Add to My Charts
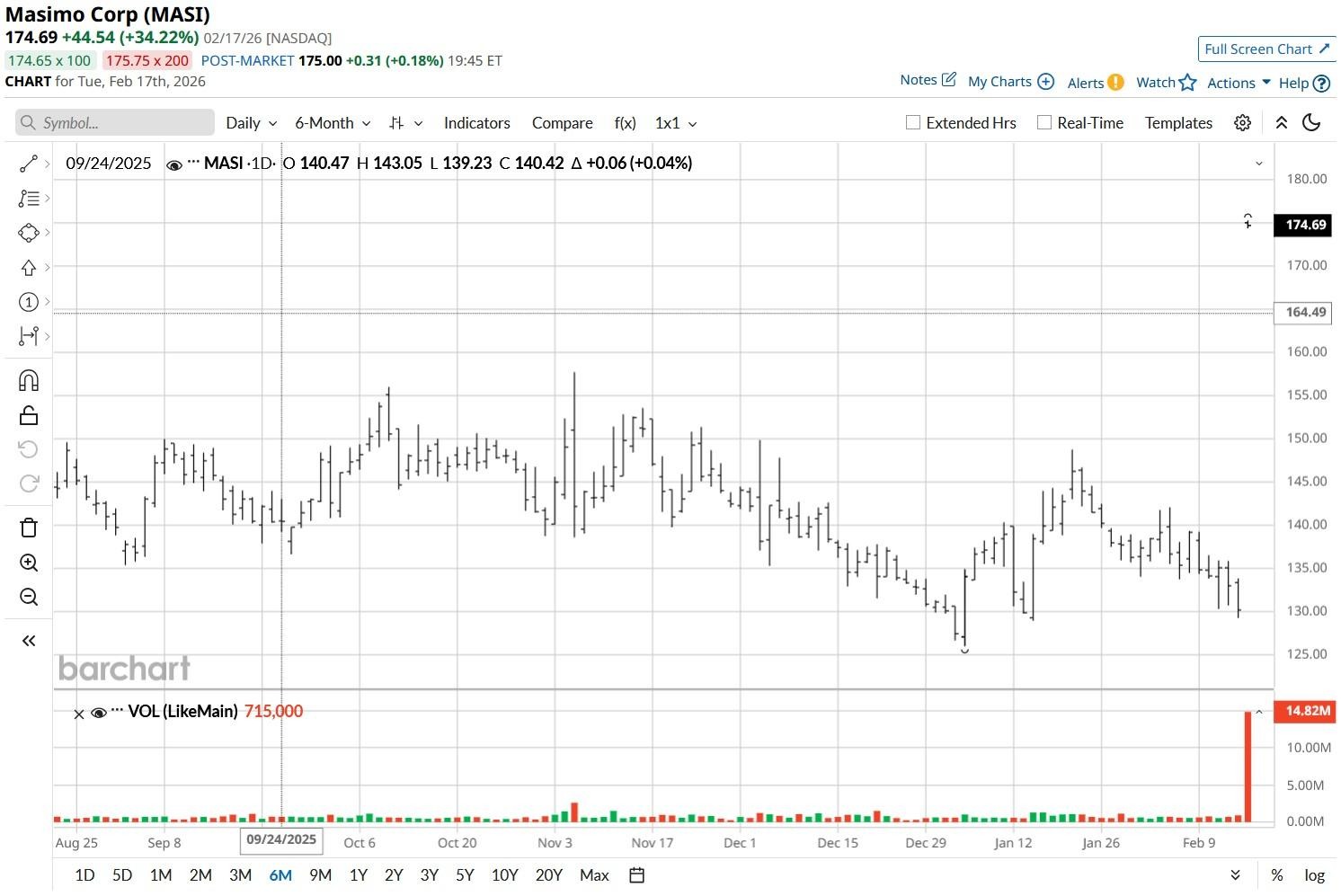Screen dimensions: 1341x896 (1011, 82)
